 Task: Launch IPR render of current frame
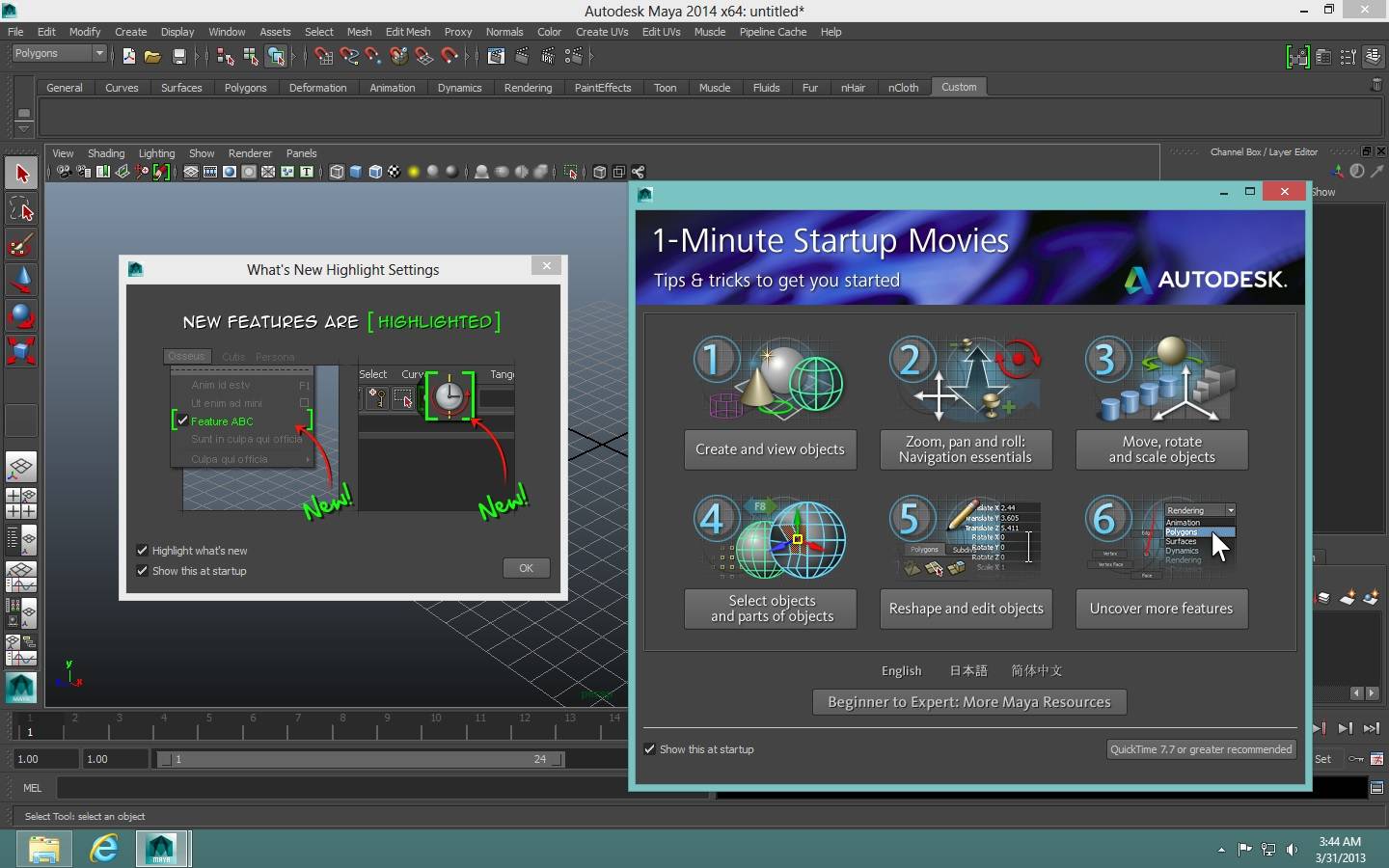(548, 57)
